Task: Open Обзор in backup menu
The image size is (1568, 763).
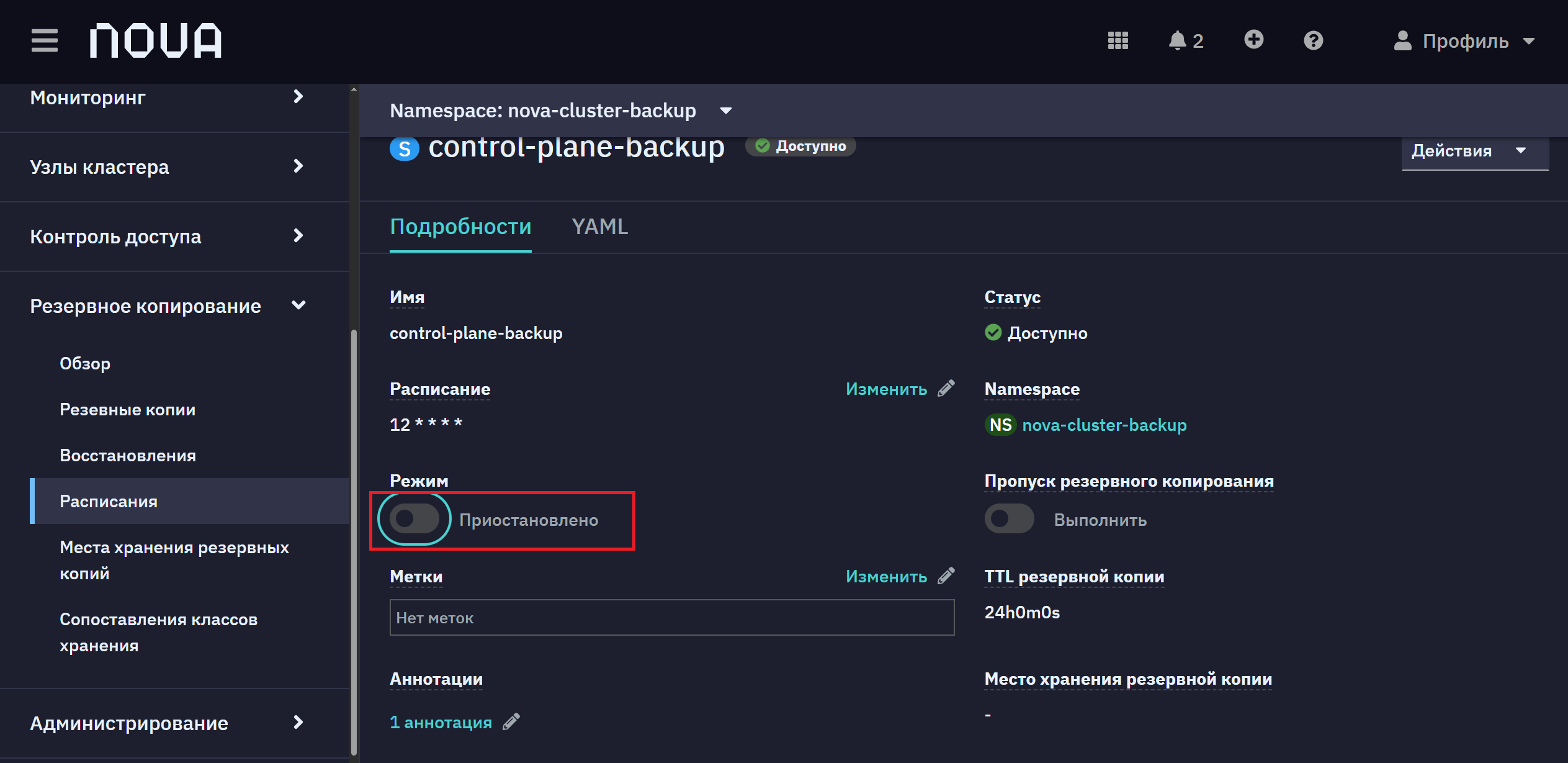Action: 85,364
